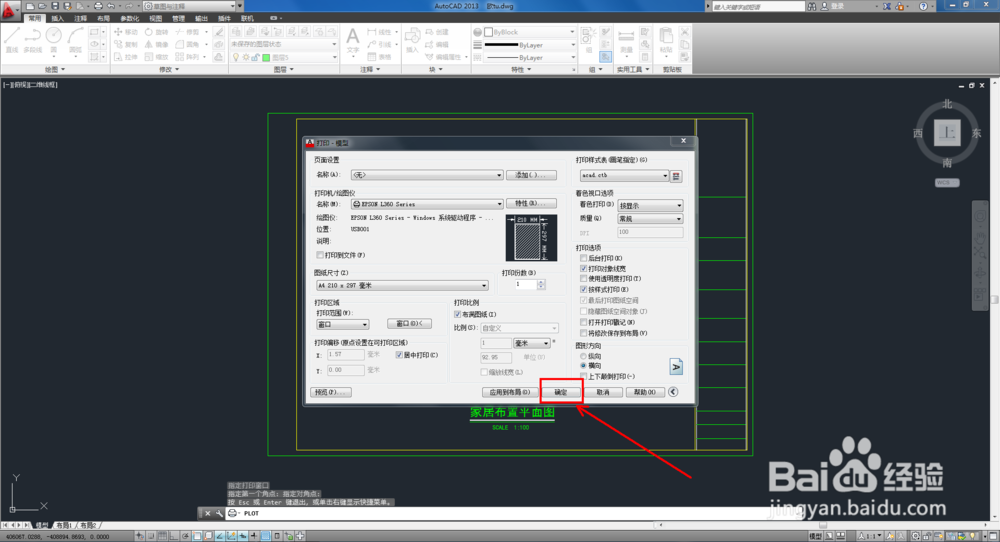Click the Paste (粘贴) clipboard tool

[x=666, y=40]
